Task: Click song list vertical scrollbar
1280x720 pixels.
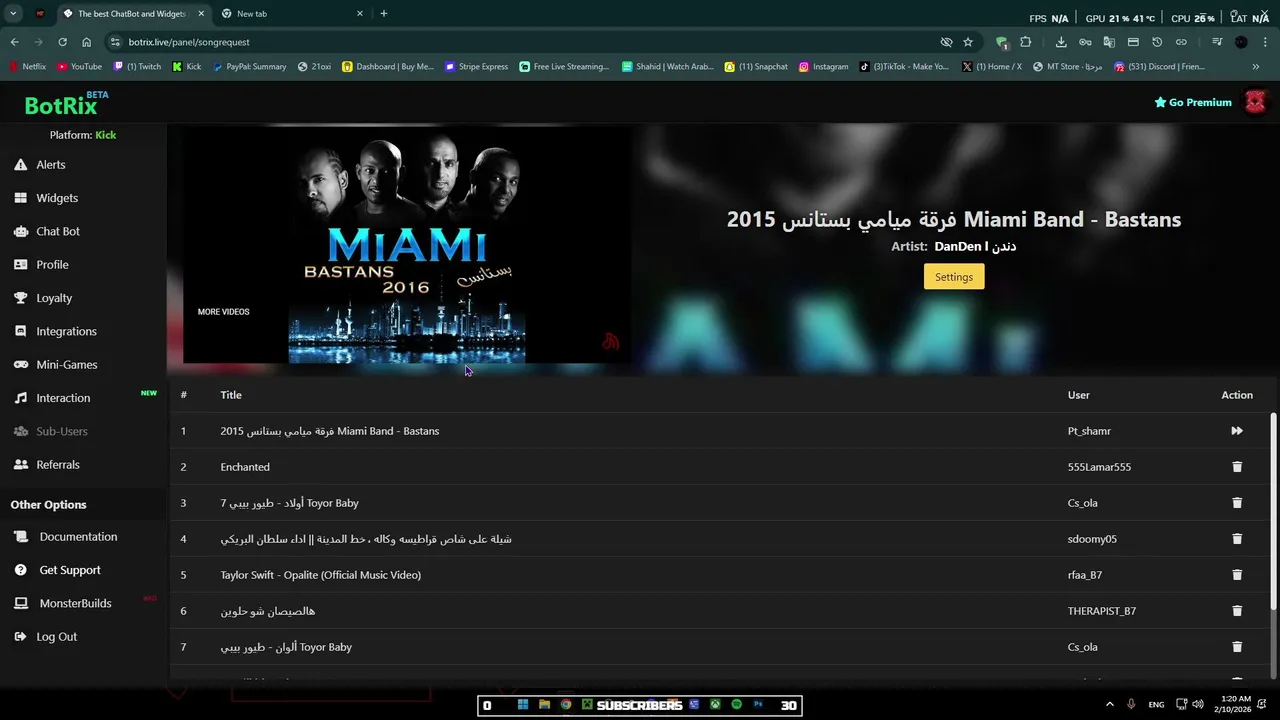Action: pyautogui.click(x=1273, y=512)
